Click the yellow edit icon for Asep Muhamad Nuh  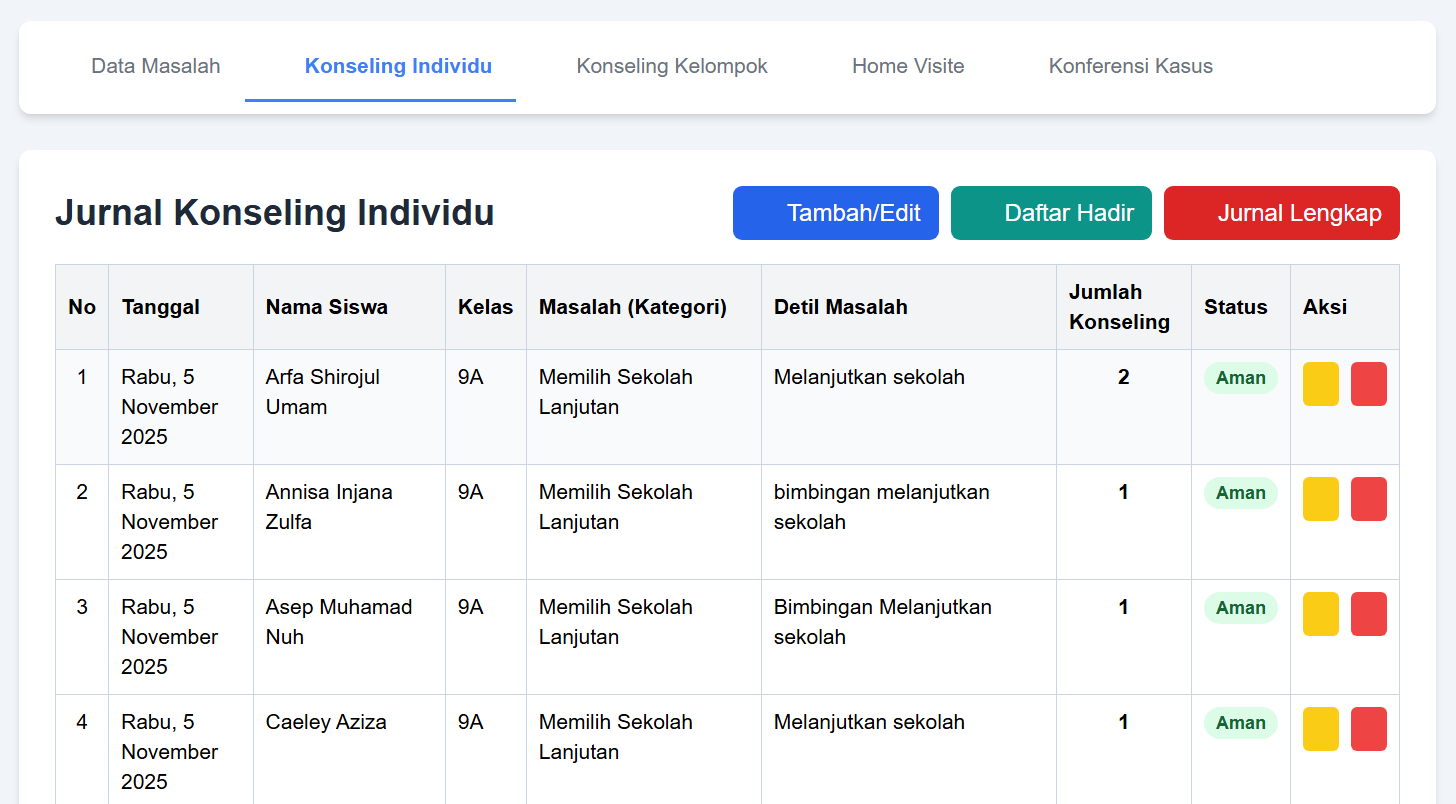tap(1320, 614)
